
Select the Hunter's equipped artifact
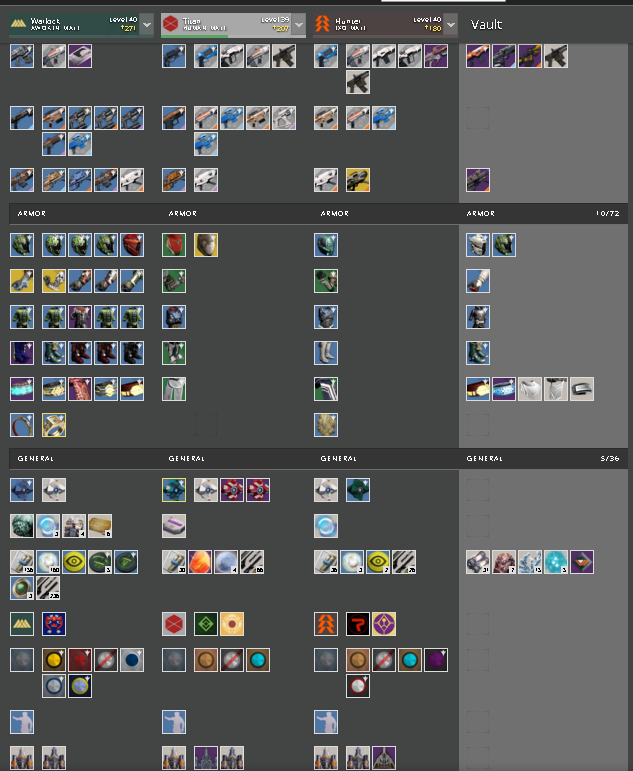coord(326,425)
